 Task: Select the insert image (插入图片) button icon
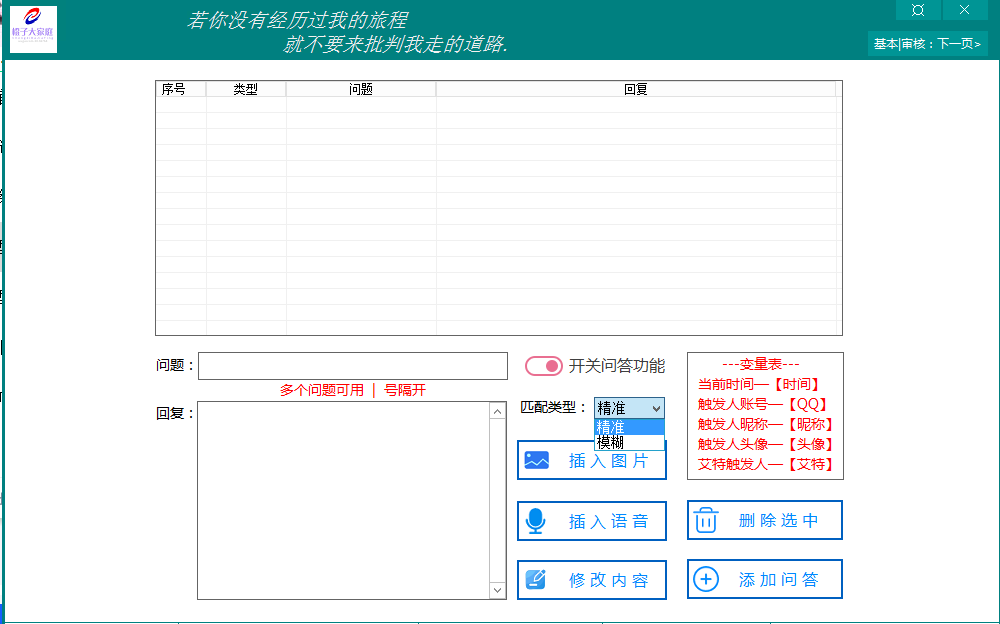tap(536, 460)
